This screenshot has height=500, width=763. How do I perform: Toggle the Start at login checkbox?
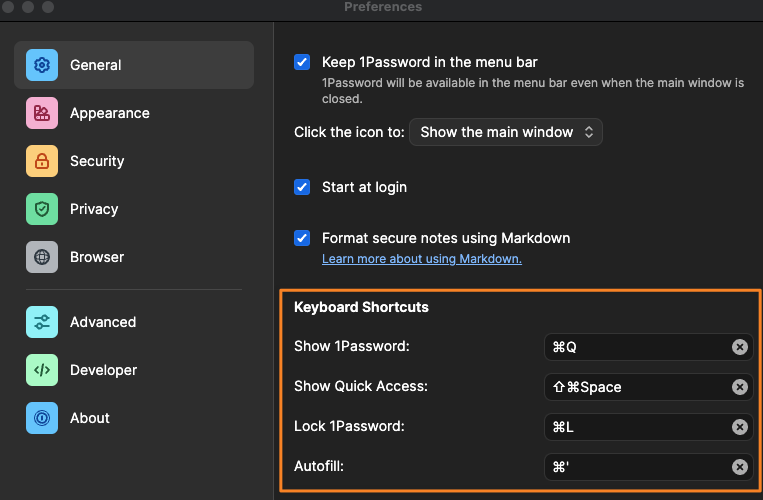302,187
